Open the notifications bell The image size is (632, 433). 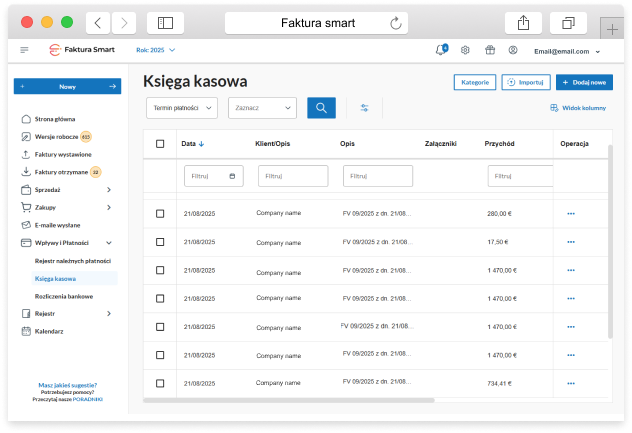pyautogui.click(x=440, y=50)
